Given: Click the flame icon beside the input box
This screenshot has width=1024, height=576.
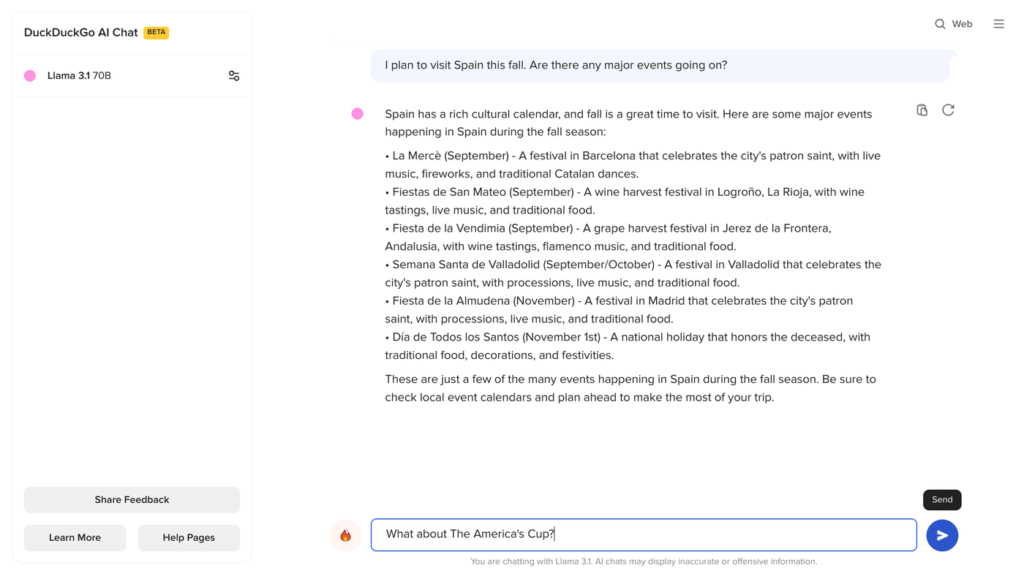Looking at the screenshot, I should [x=346, y=535].
